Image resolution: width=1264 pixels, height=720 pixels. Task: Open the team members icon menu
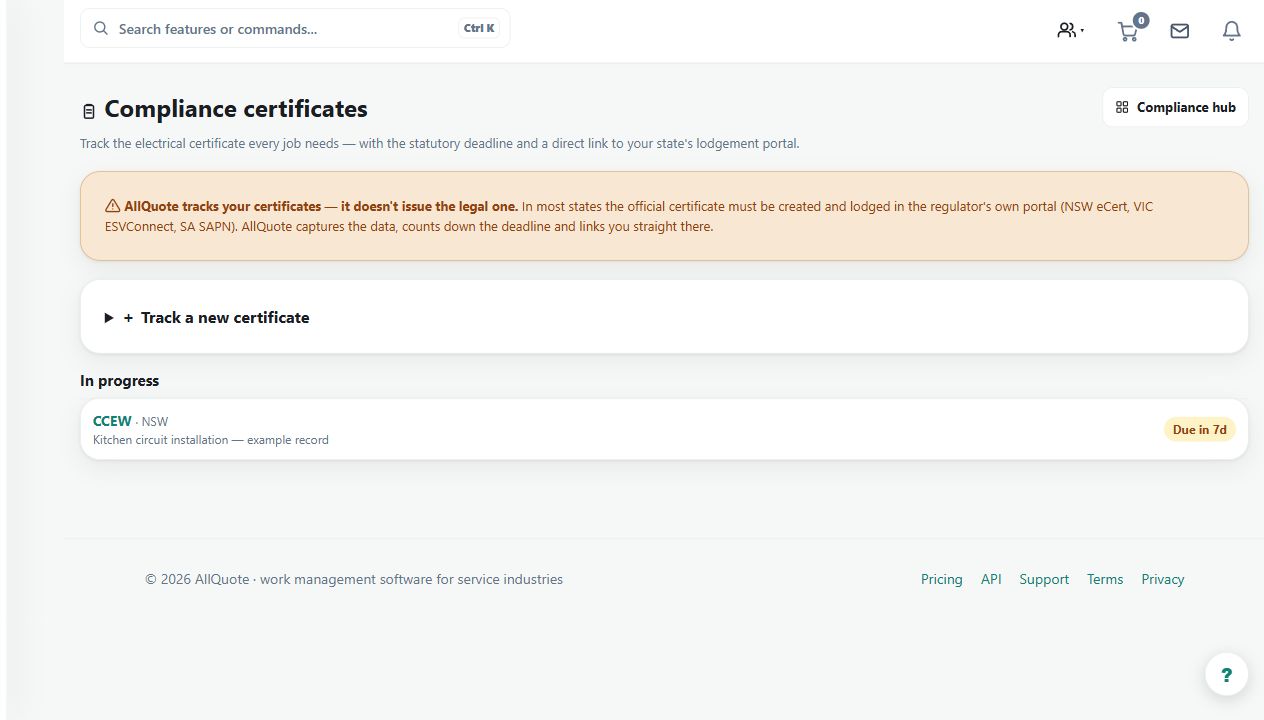[1070, 30]
